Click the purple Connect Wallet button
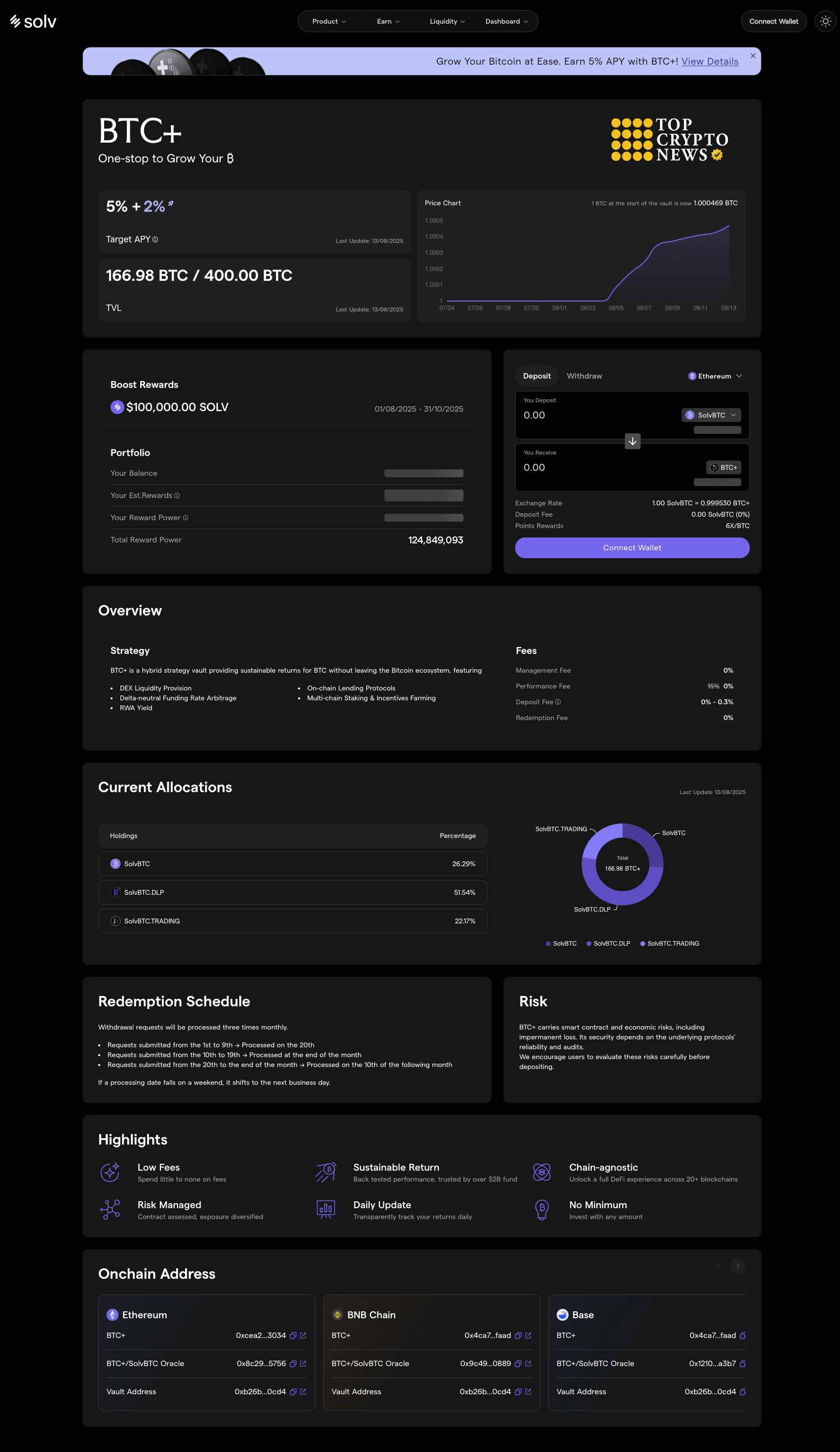The height and width of the screenshot is (1452, 840). (x=632, y=548)
